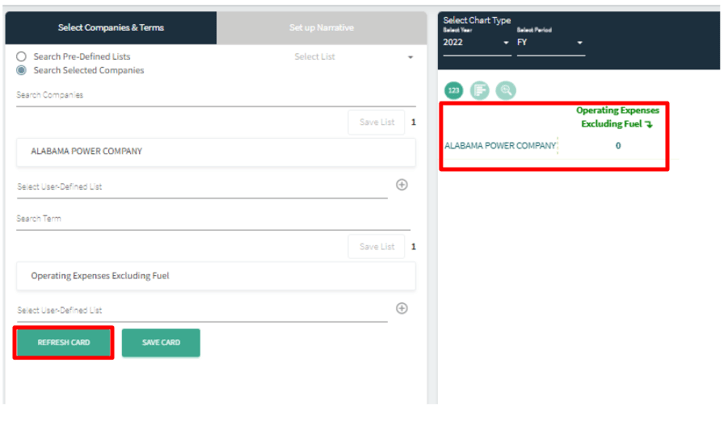
Task: Click Alabama Power Company row in result table
Action: [500, 146]
